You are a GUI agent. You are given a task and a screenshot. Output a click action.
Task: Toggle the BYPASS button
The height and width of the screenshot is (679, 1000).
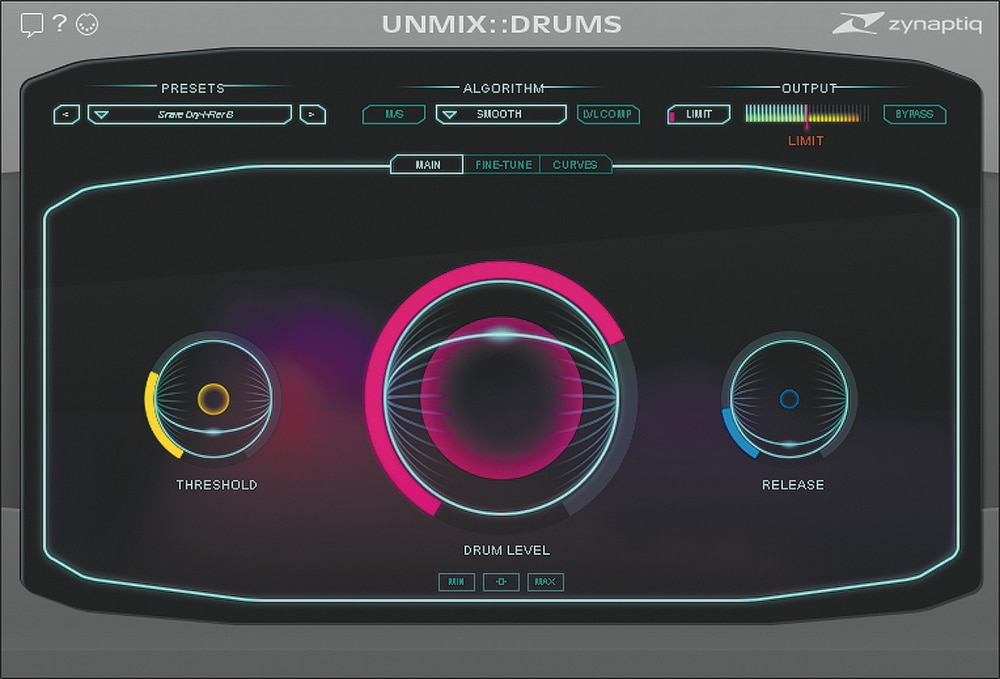click(x=915, y=114)
